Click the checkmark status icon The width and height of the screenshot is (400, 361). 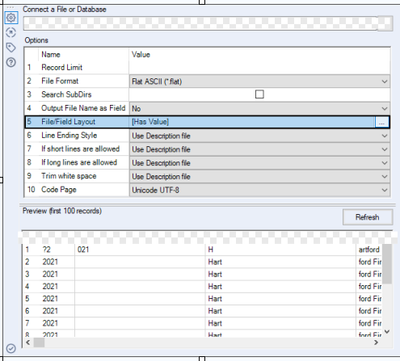[x=11, y=348]
